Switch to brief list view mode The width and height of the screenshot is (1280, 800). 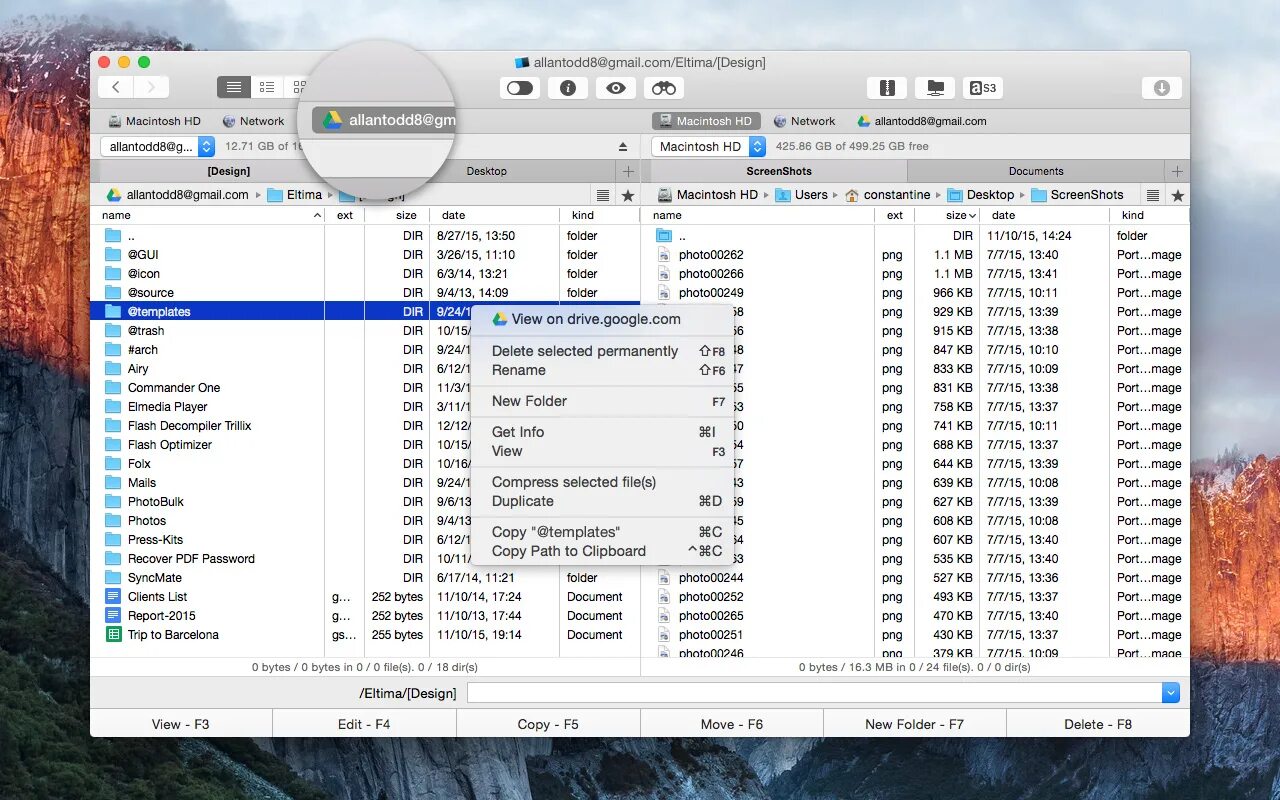267,88
